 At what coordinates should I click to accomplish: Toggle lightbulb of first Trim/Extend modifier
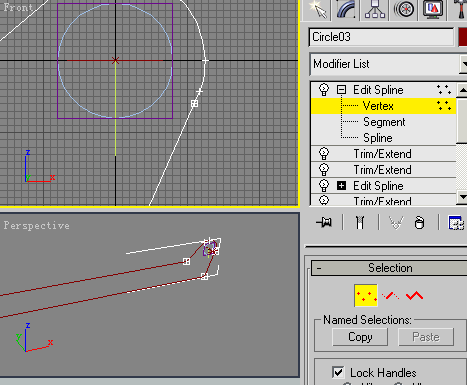324,154
